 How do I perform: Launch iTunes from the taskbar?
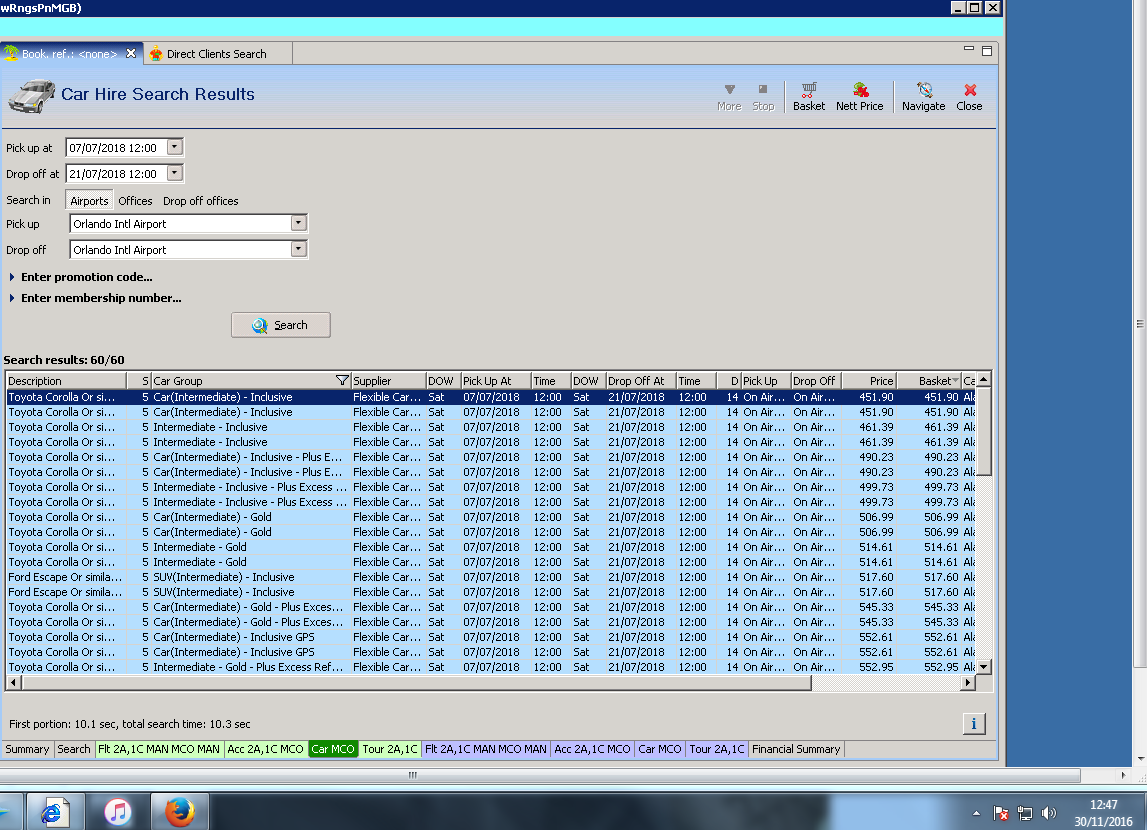(x=118, y=812)
